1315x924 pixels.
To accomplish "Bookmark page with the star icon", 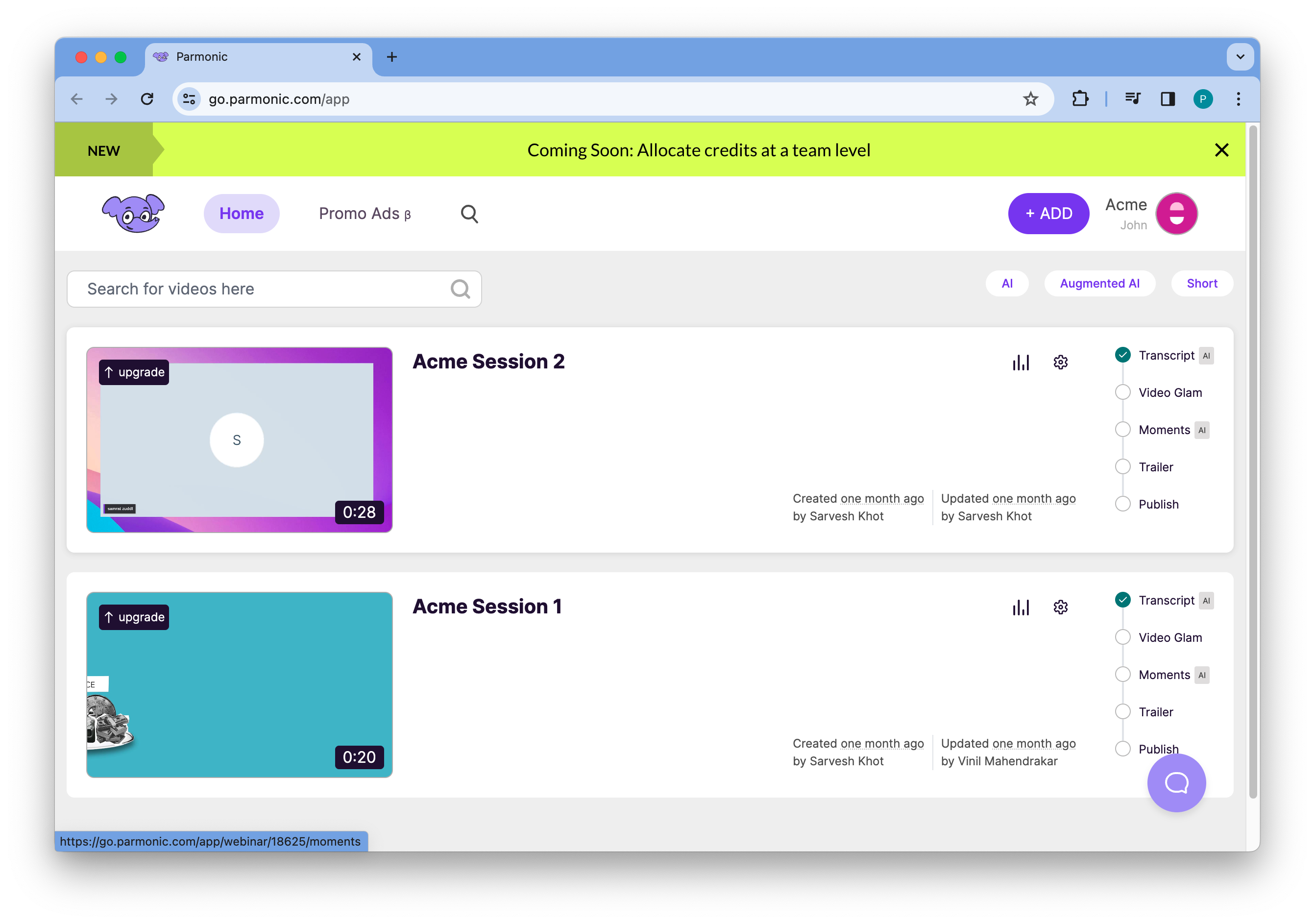I will 1030,99.
